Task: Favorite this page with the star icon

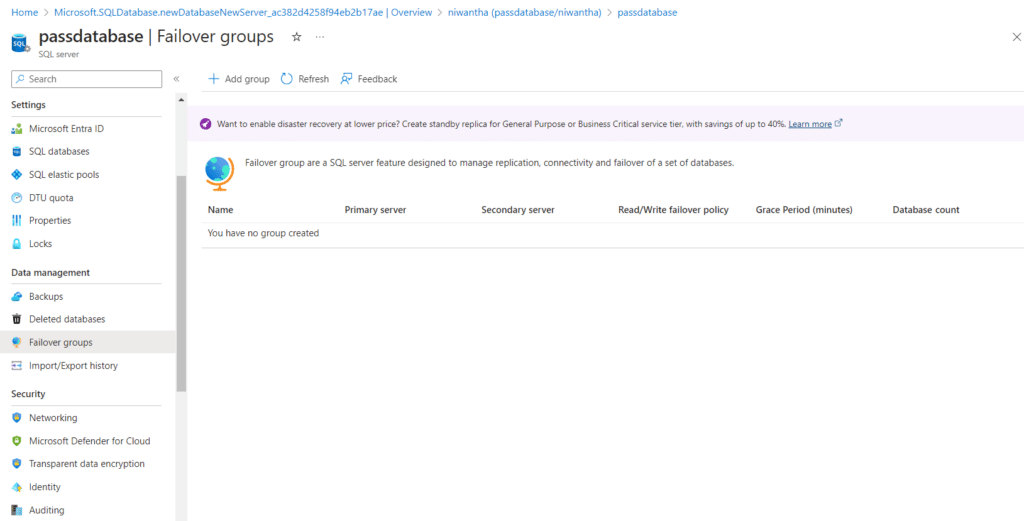Action: click(296, 37)
